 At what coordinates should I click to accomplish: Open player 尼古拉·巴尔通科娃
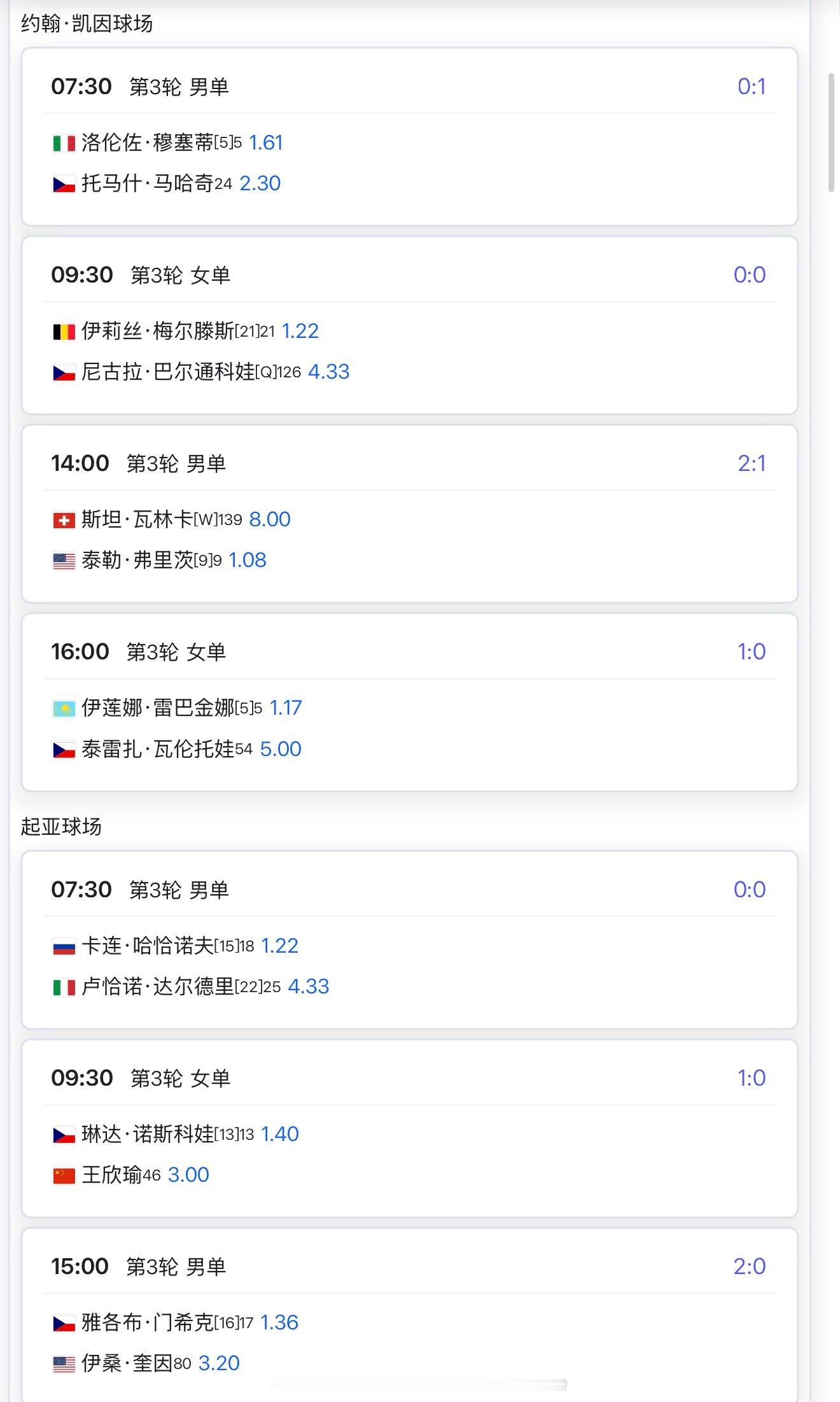click(x=168, y=372)
